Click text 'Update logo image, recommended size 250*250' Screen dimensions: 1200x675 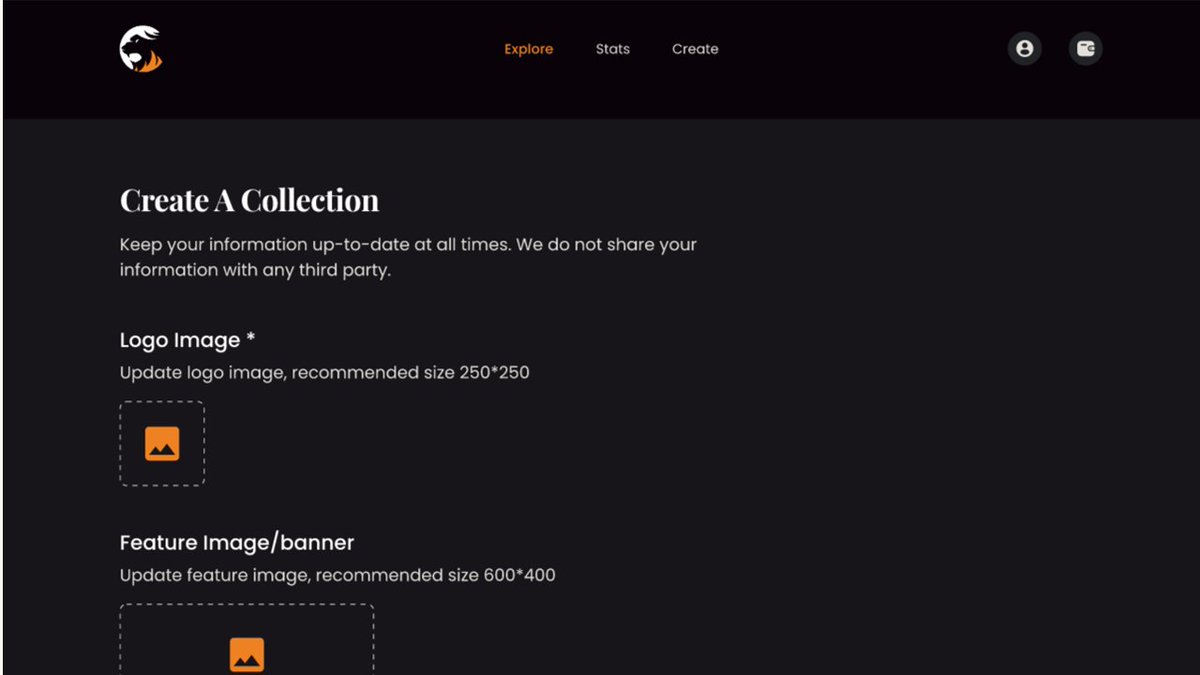(x=325, y=373)
